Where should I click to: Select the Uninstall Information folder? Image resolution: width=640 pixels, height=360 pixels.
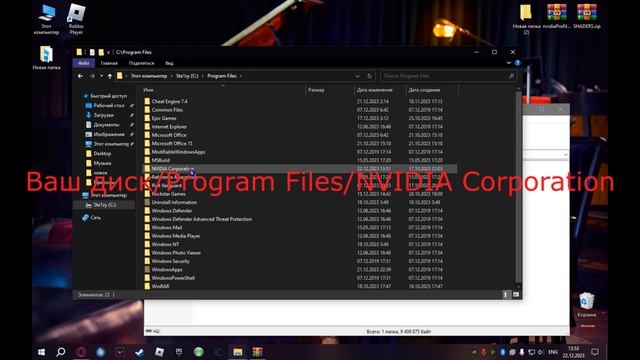point(174,202)
